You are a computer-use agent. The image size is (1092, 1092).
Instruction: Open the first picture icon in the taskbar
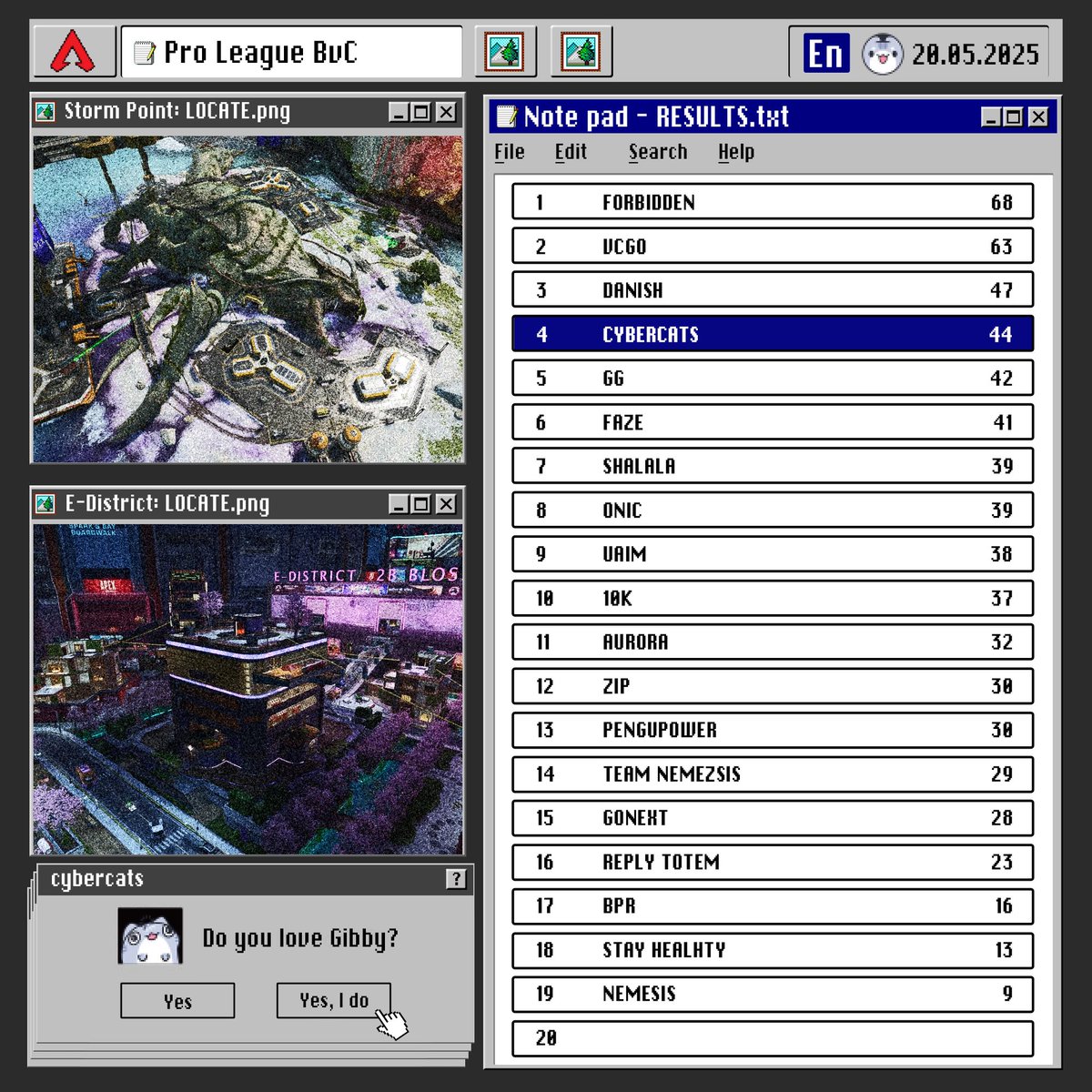tap(505, 52)
